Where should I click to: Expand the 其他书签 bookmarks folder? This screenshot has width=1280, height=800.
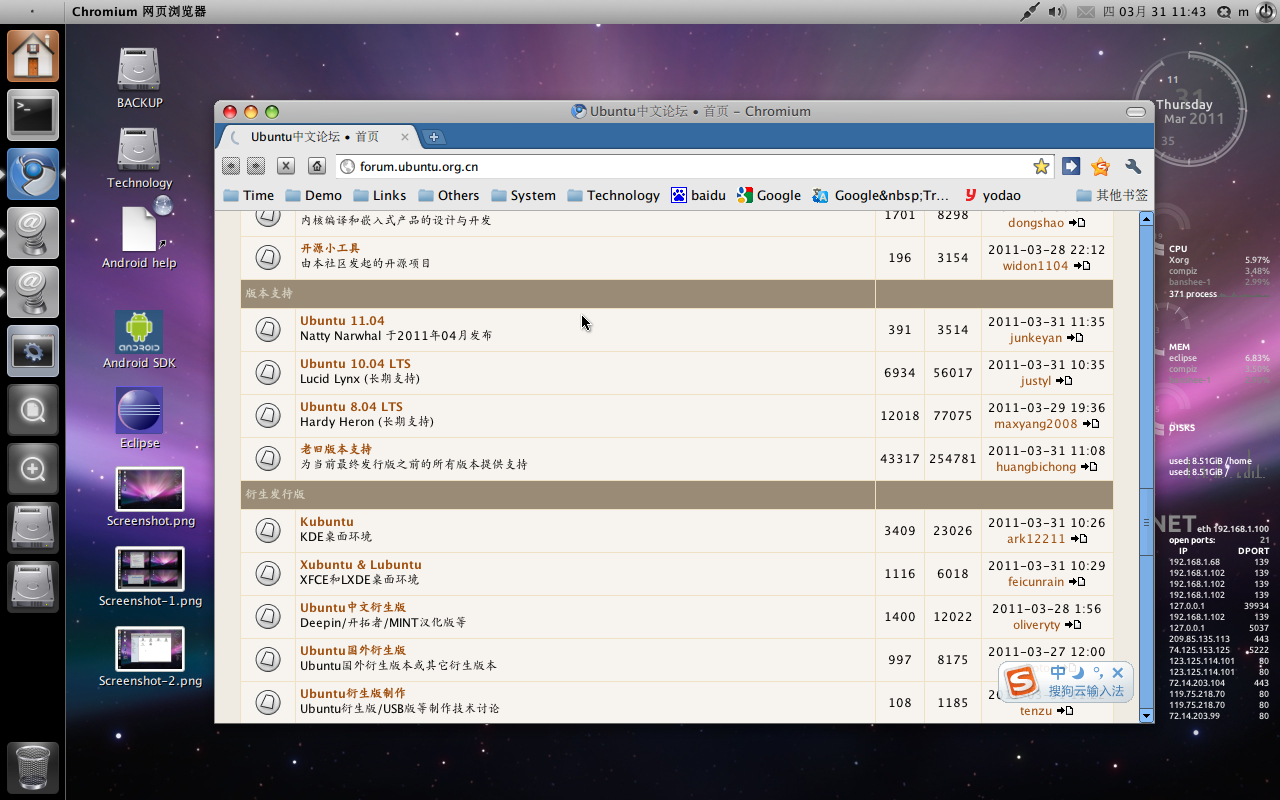click(1112, 195)
